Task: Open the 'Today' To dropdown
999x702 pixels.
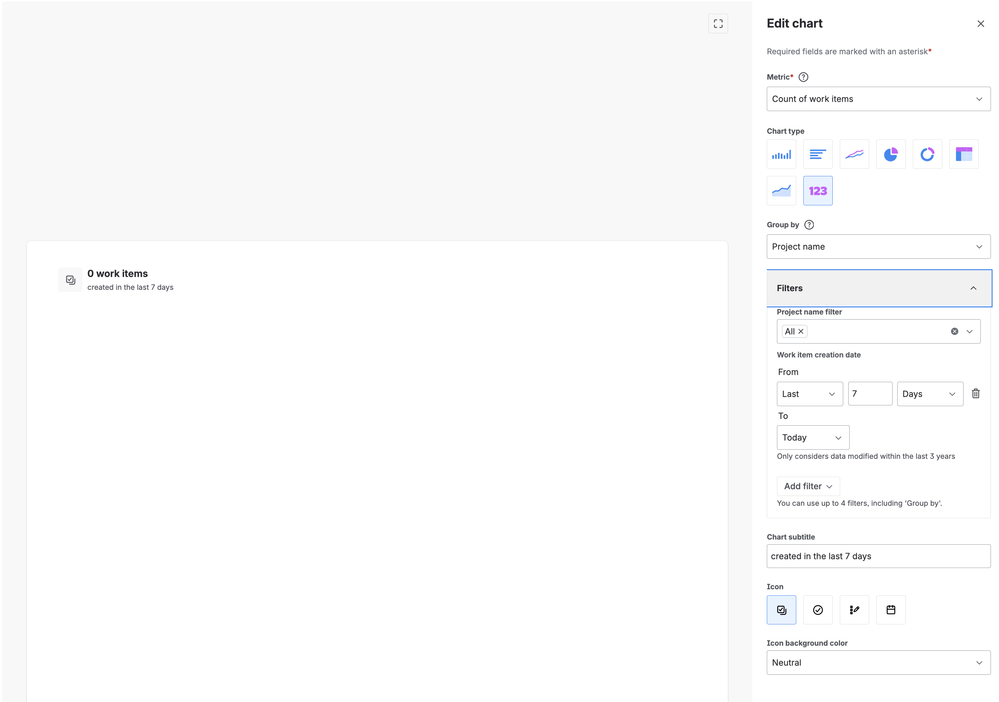Action: point(812,438)
